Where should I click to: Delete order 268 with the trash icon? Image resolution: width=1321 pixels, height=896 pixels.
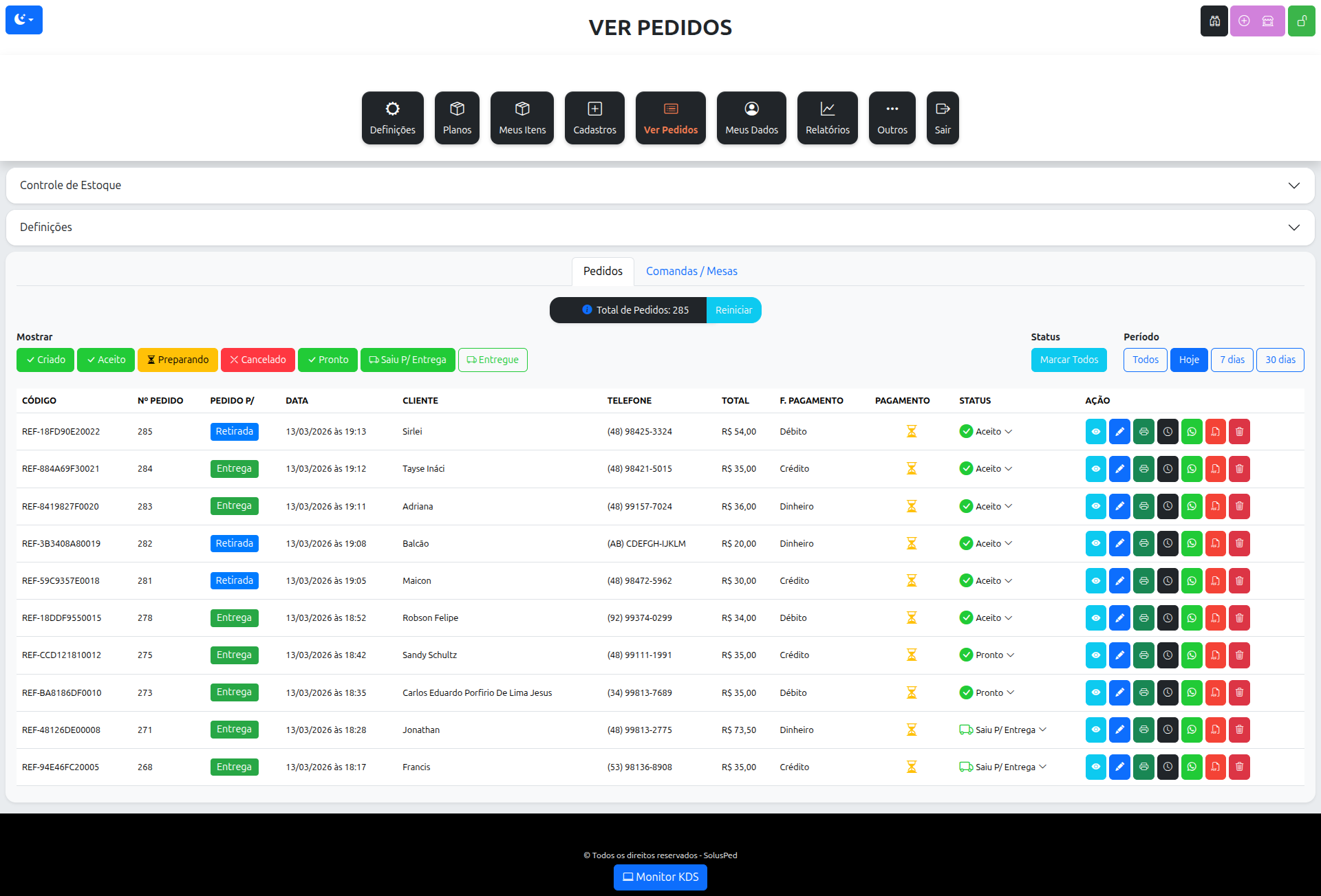[1240, 767]
